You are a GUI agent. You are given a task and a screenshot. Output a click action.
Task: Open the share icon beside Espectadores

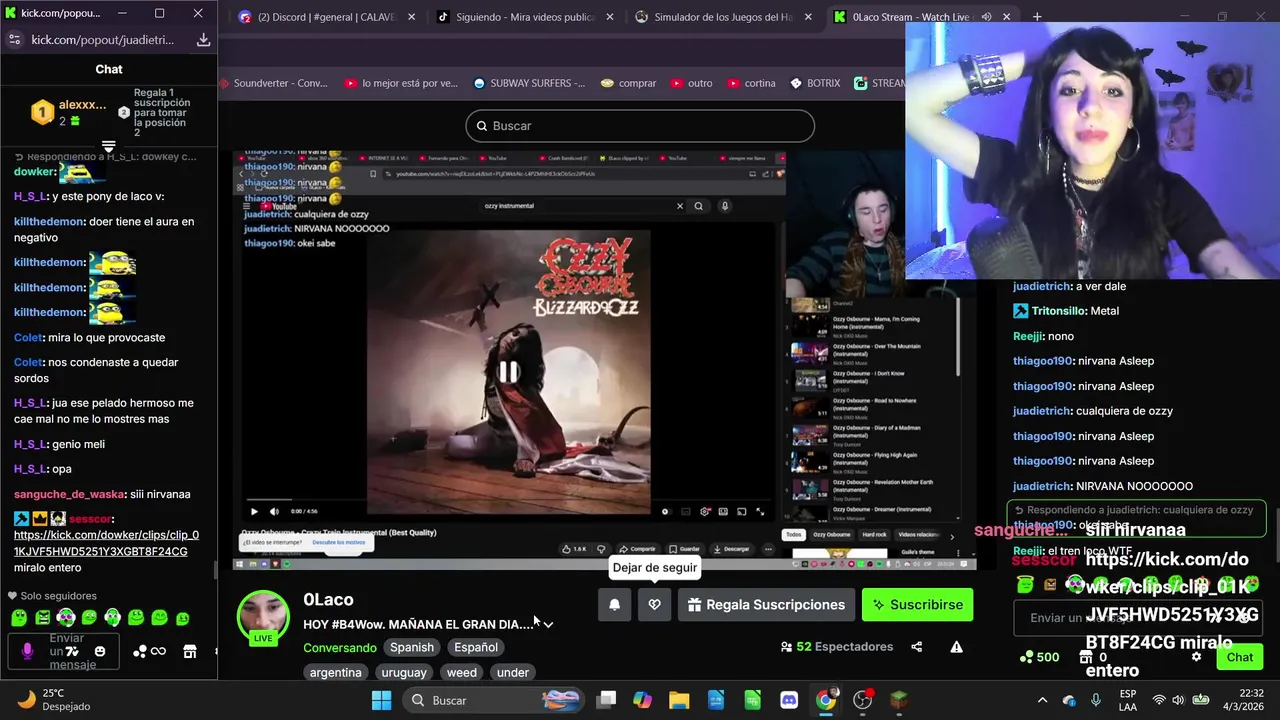click(916, 647)
